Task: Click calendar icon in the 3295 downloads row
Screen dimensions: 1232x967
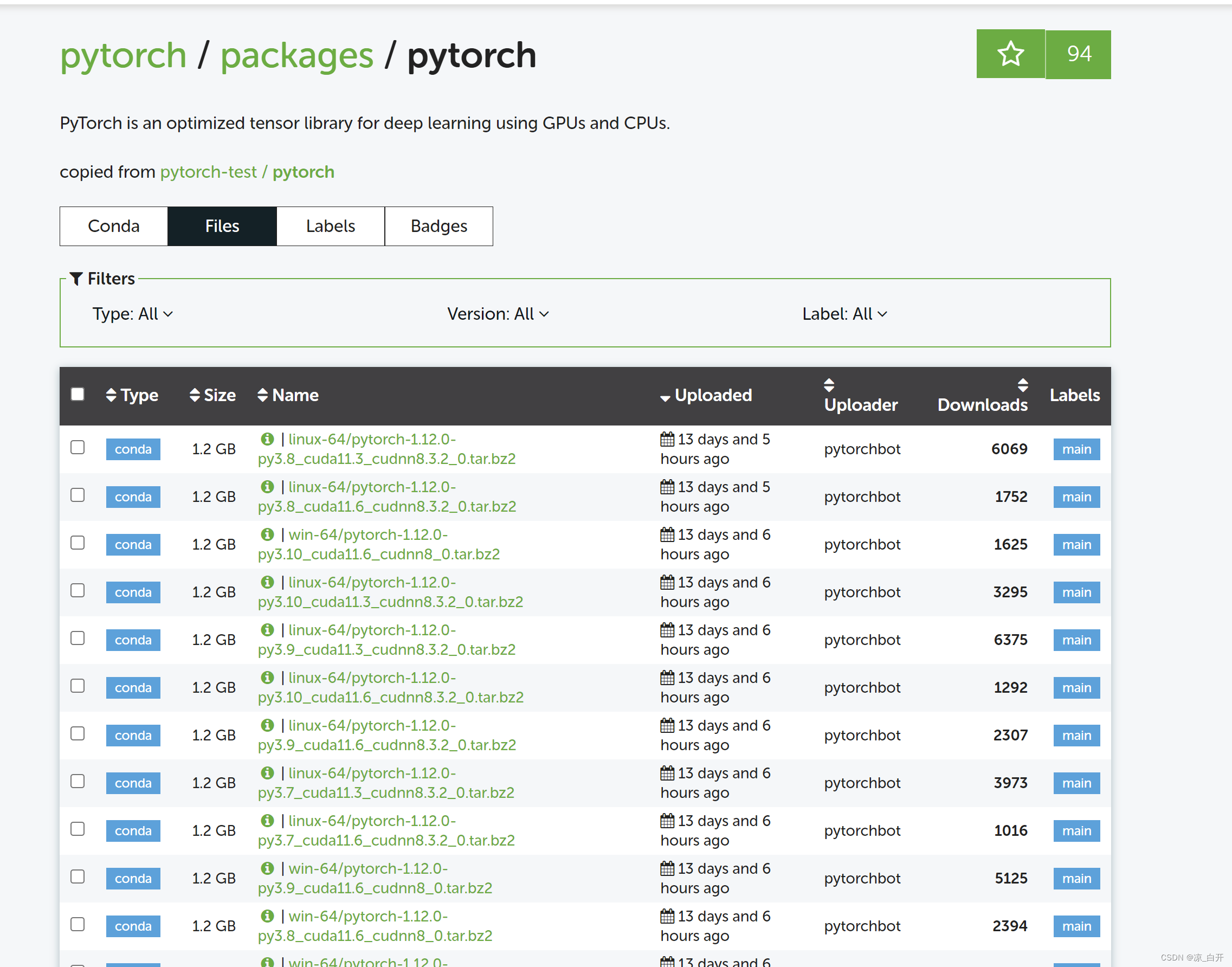Action: [x=667, y=582]
